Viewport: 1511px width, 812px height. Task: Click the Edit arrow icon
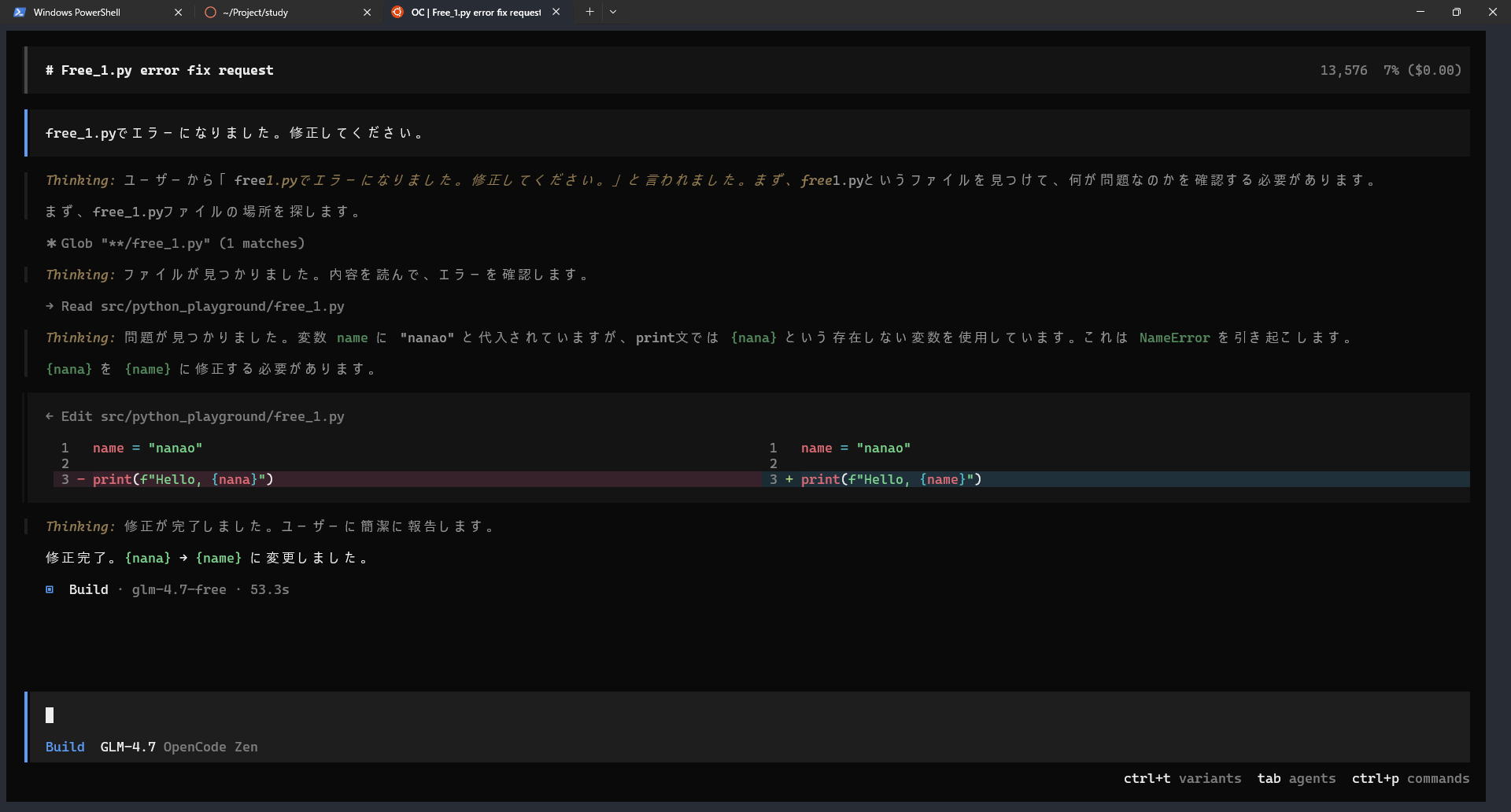pyautogui.click(x=50, y=416)
